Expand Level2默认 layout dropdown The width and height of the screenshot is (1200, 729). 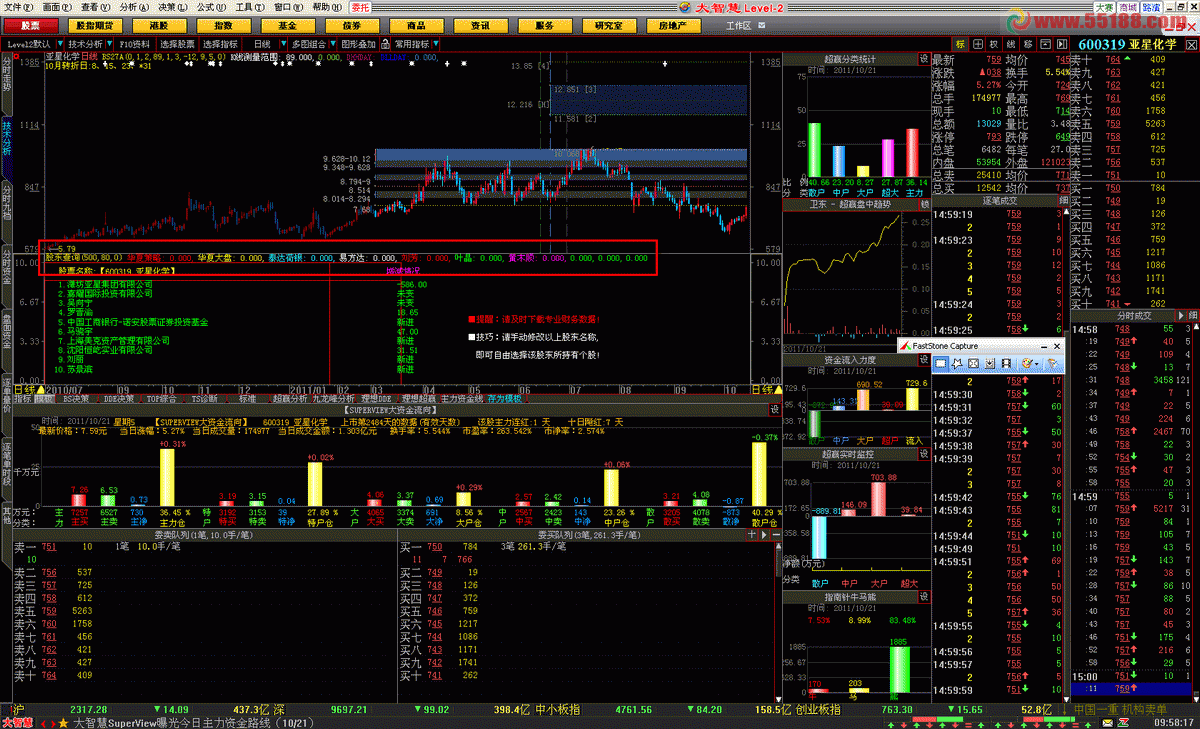coord(59,44)
